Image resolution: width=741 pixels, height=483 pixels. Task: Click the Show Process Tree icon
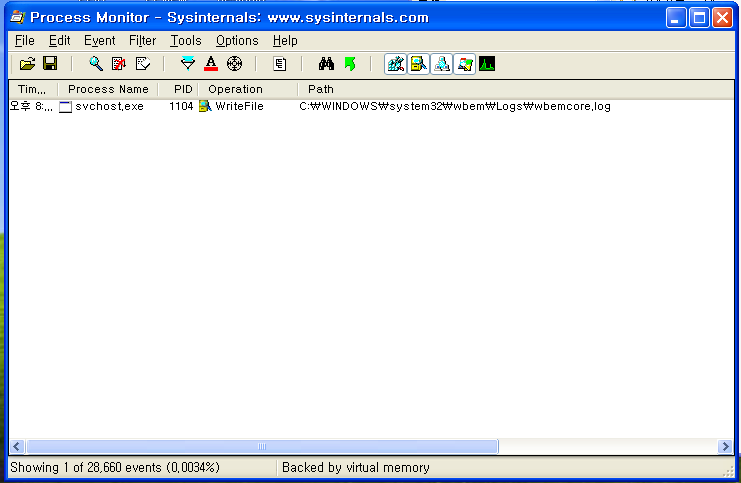(x=279, y=63)
